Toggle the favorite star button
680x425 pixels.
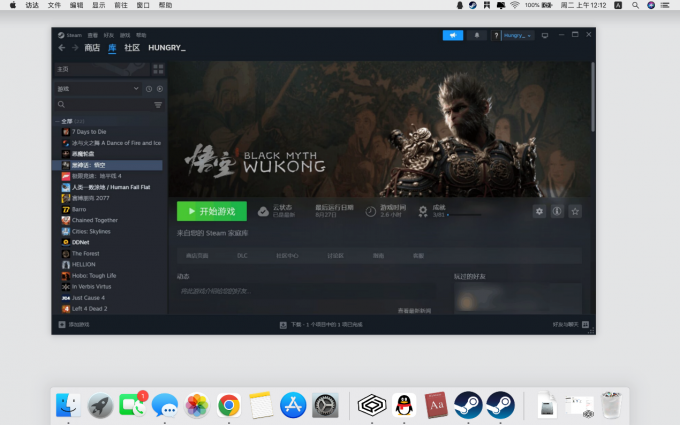(x=575, y=211)
